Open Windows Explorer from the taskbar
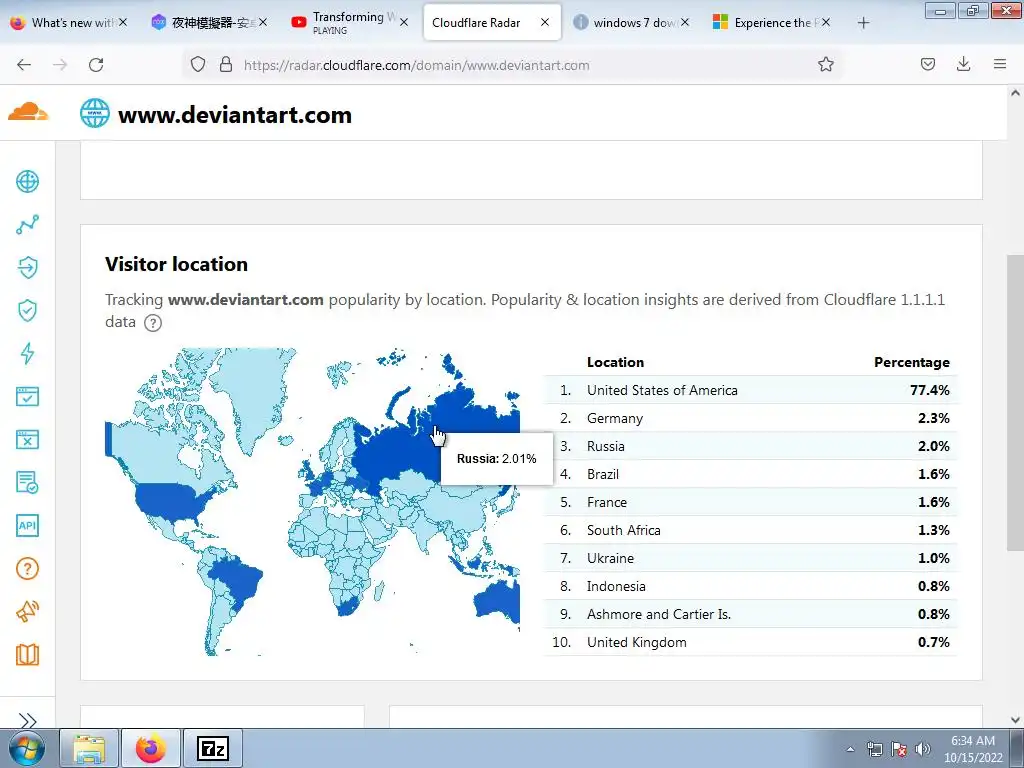 pyautogui.click(x=89, y=748)
